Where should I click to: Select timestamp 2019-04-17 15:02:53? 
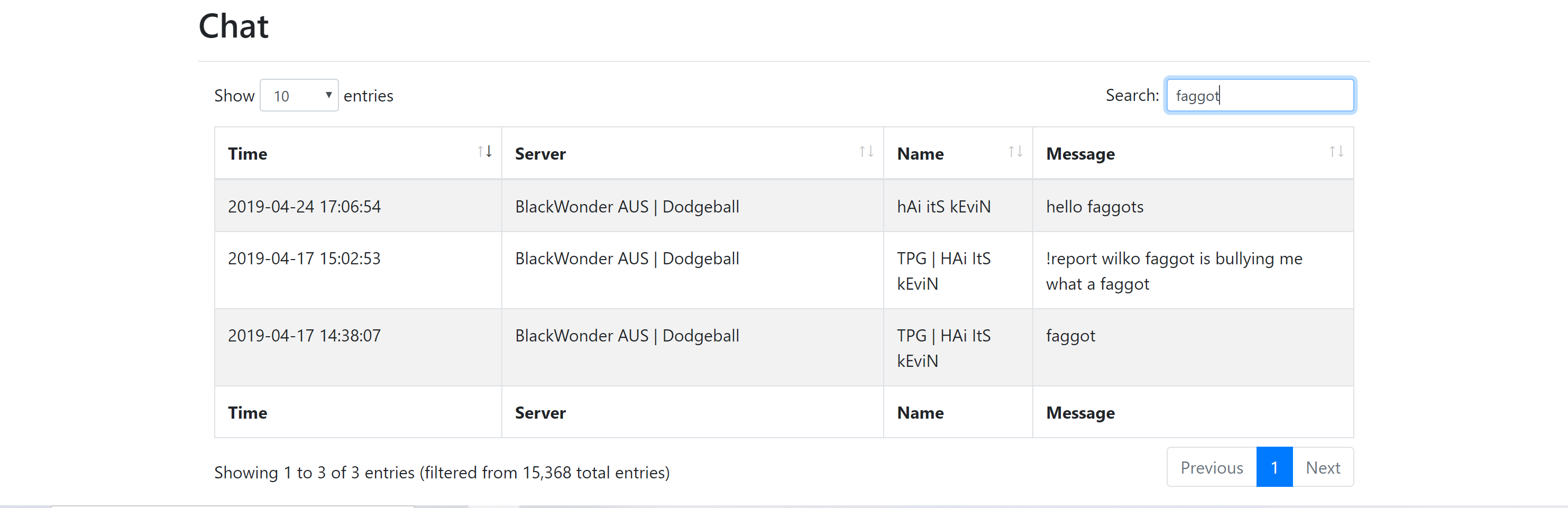coord(305,258)
